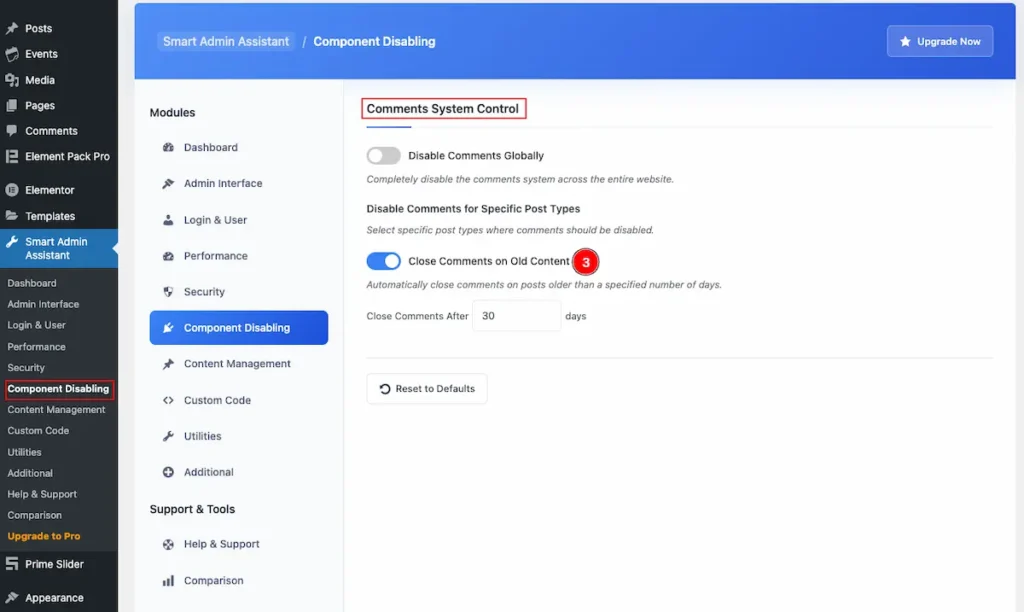The image size is (1024, 612).
Task: Click the Admin Interface module icon
Action: (168, 184)
